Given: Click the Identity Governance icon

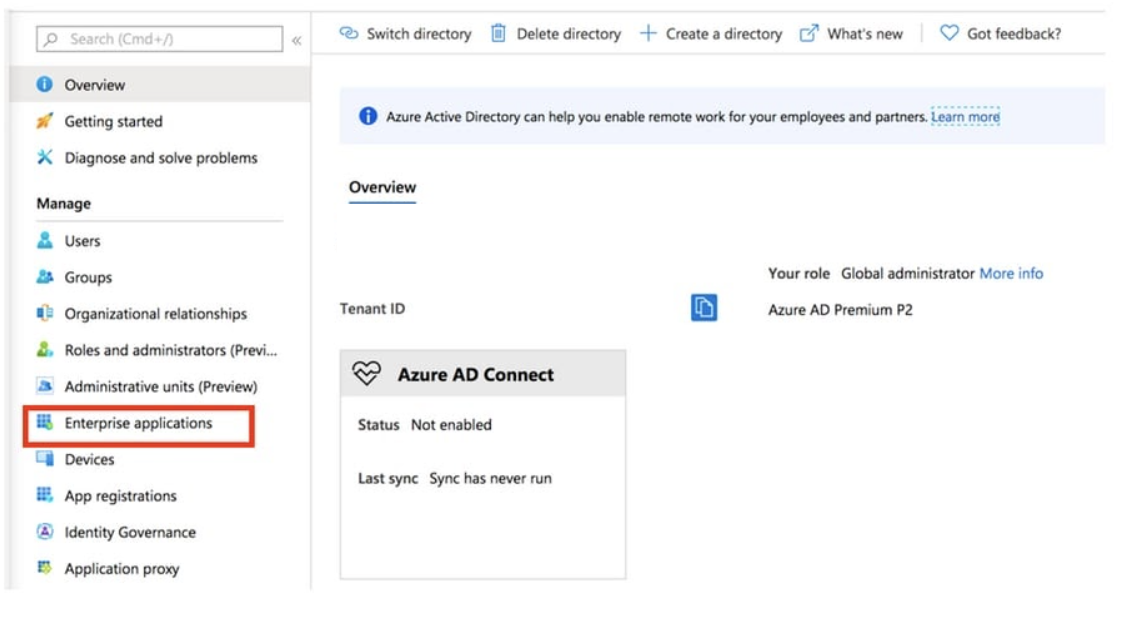Looking at the screenshot, I should [45, 532].
